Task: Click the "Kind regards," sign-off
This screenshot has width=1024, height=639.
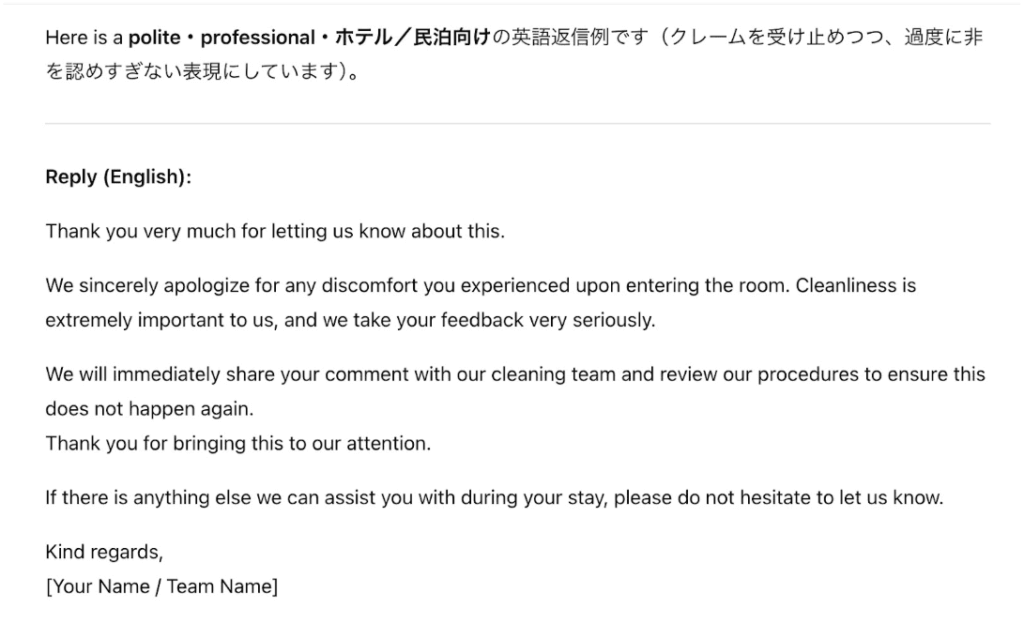Action: point(104,551)
